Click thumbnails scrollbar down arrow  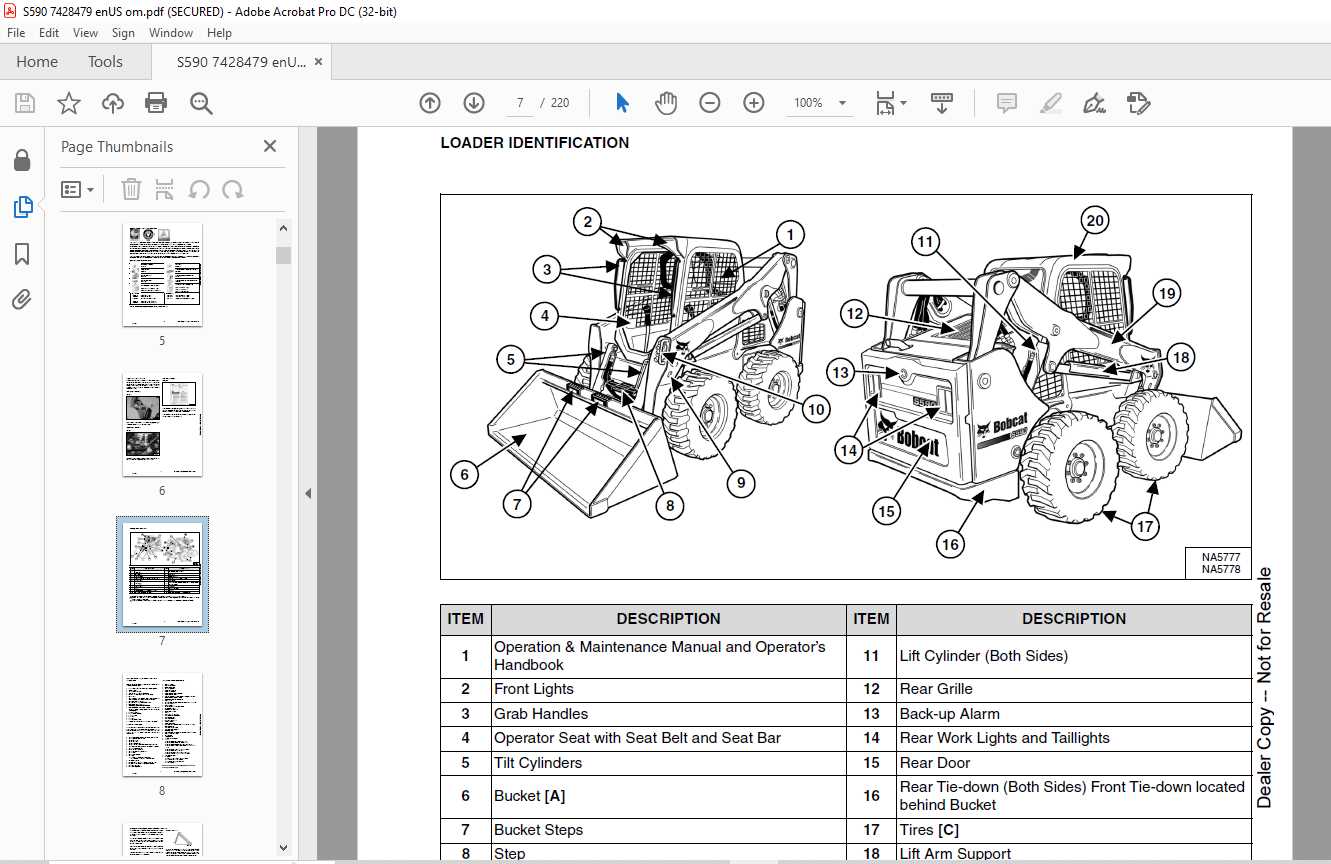[283, 848]
